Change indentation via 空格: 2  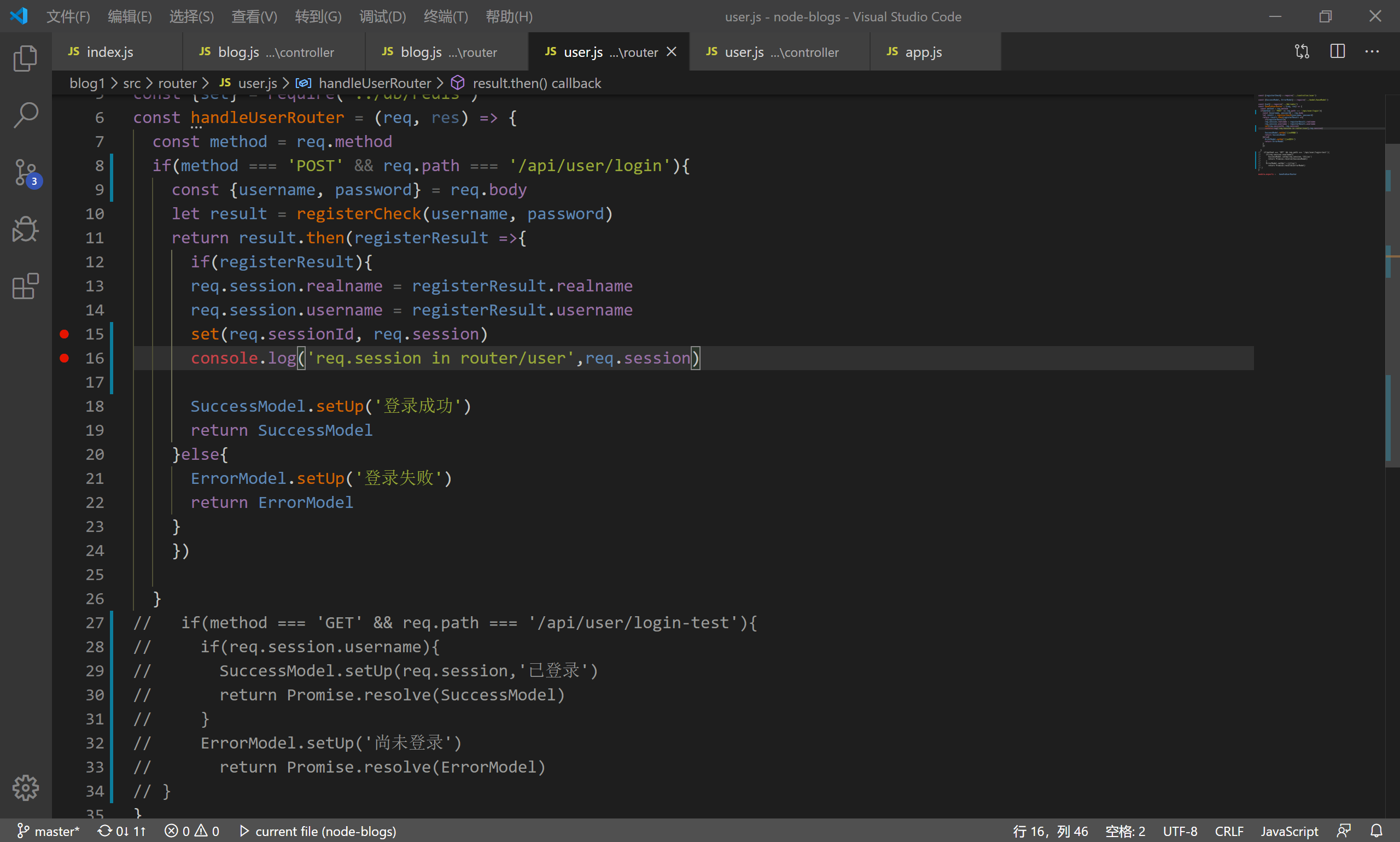coord(1125,831)
